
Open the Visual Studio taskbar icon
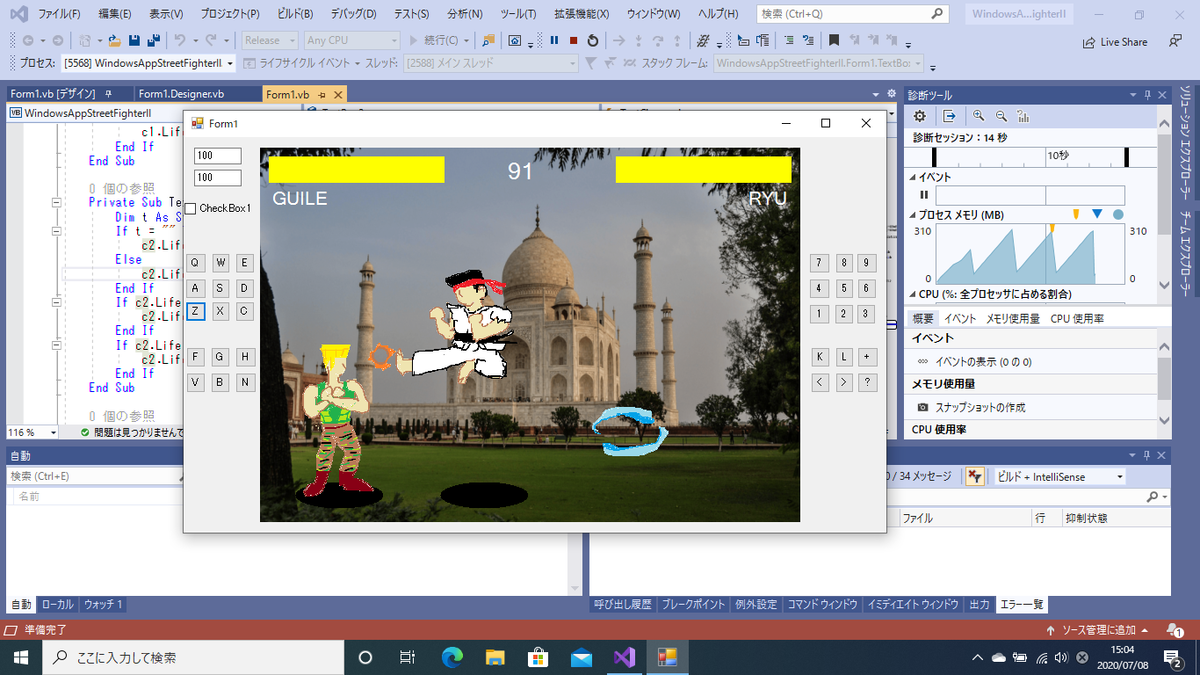(624, 657)
